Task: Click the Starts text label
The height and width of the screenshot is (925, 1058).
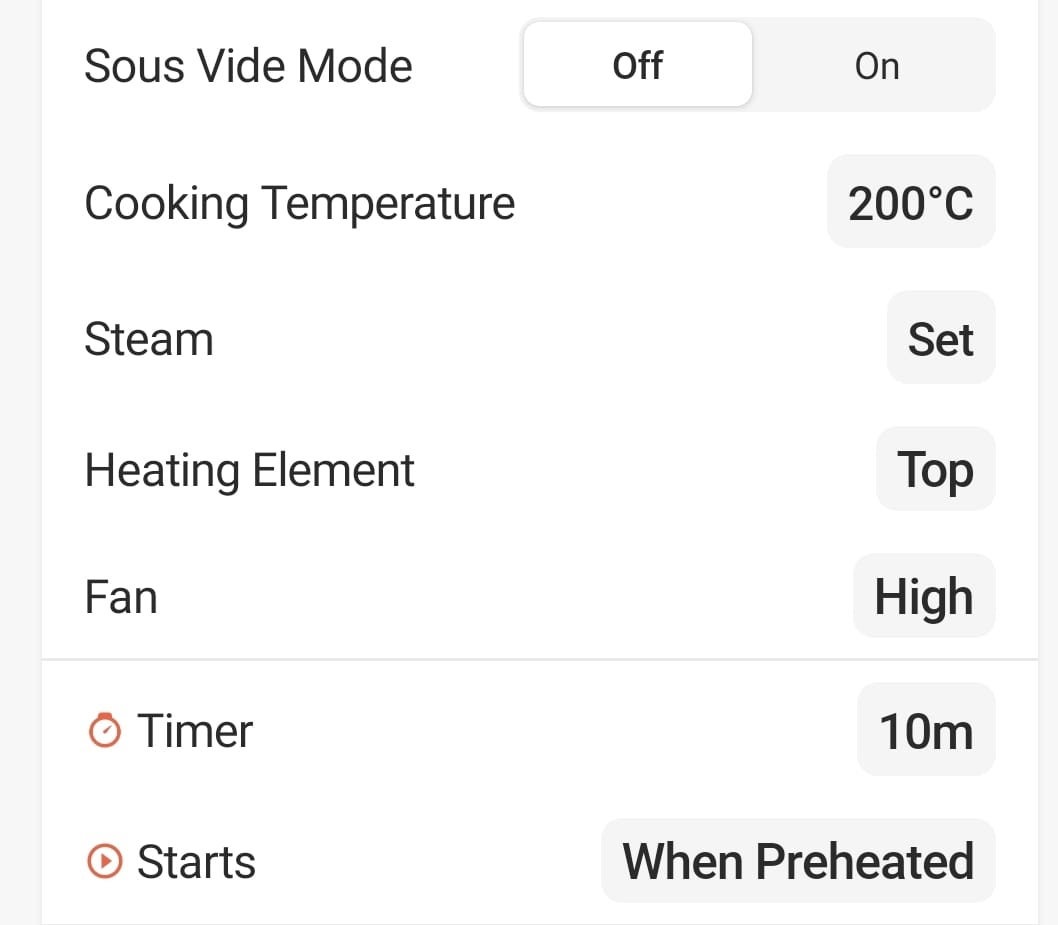Action: (x=196, y=861)
